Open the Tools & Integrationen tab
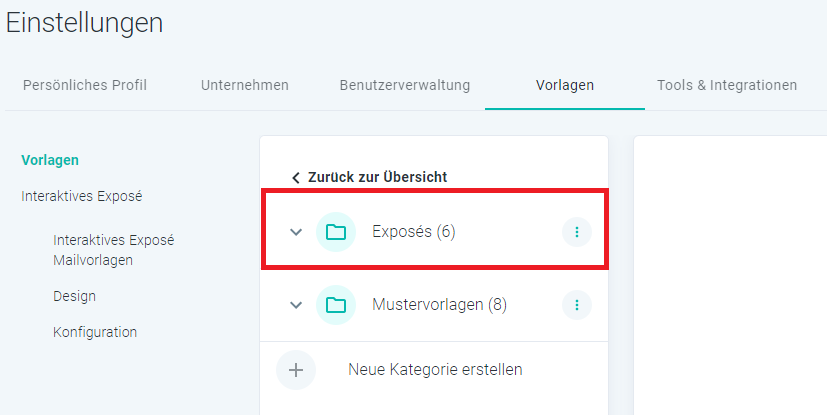Screen dimensions: 827x415 [x=727, y=85]
